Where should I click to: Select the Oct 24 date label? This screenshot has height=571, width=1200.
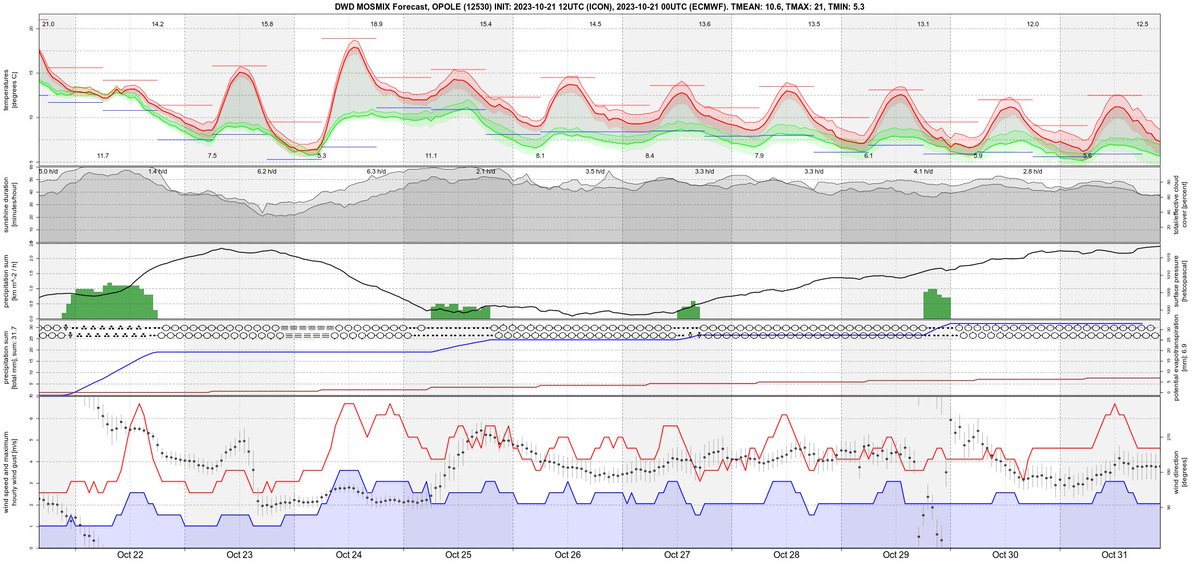(349, 555)
